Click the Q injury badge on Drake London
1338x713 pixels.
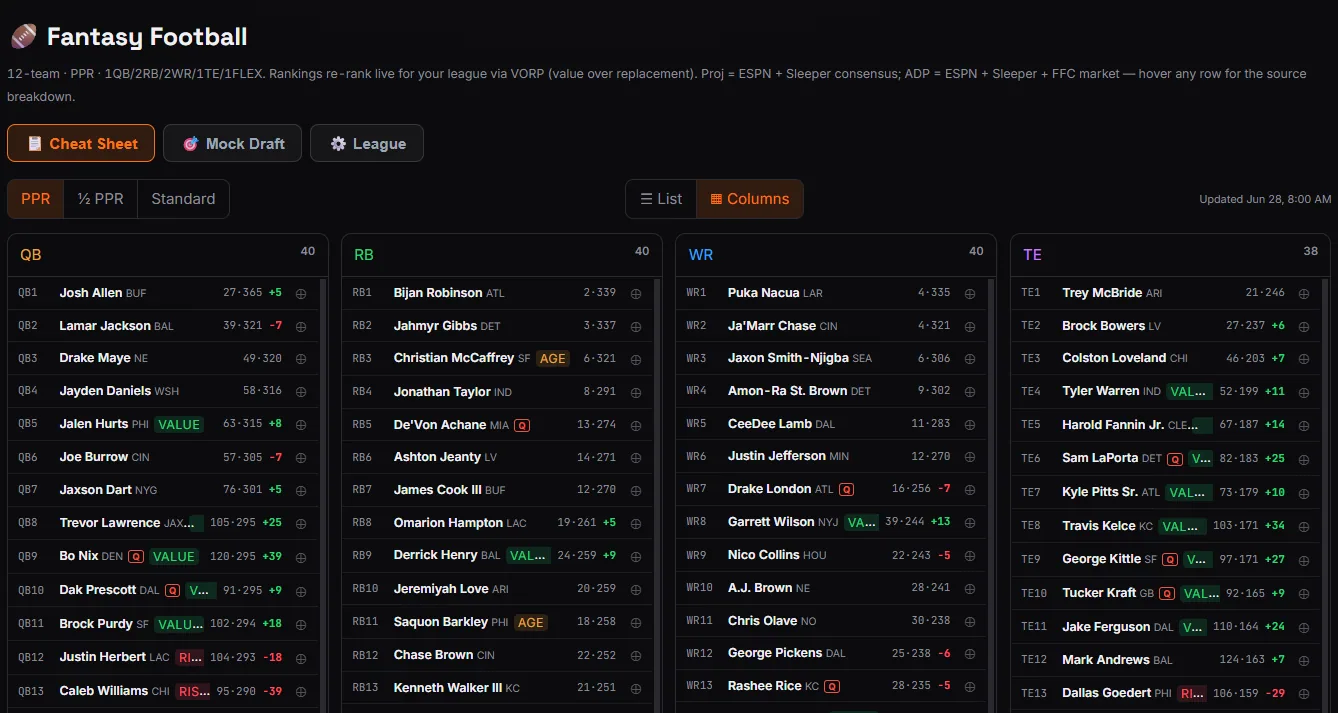847,490
